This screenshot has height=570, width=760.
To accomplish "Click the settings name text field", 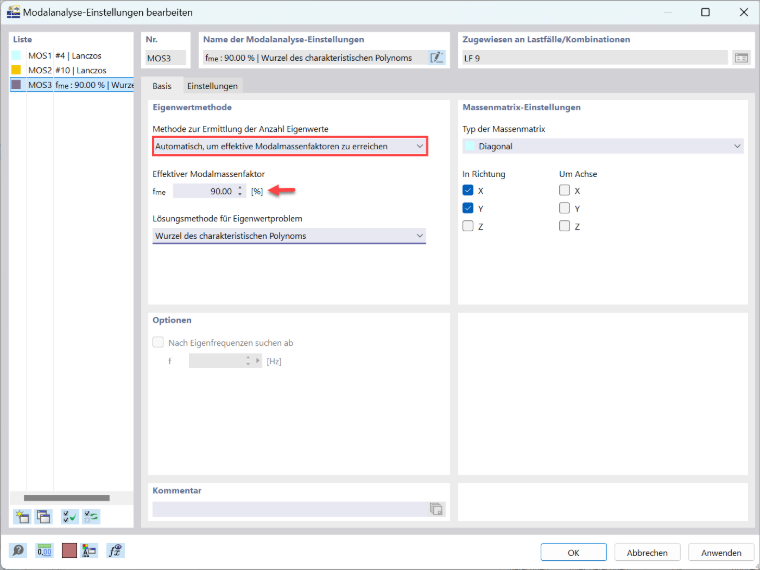I will coord(316,58).
